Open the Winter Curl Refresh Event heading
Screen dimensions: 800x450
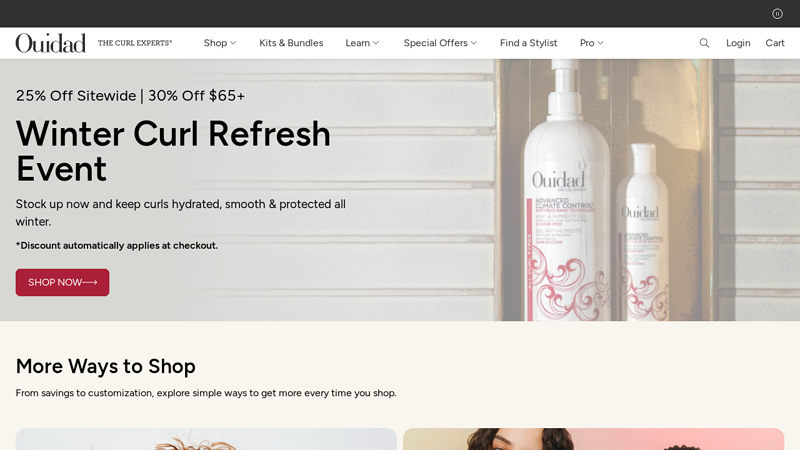click(x=173, y=151)
